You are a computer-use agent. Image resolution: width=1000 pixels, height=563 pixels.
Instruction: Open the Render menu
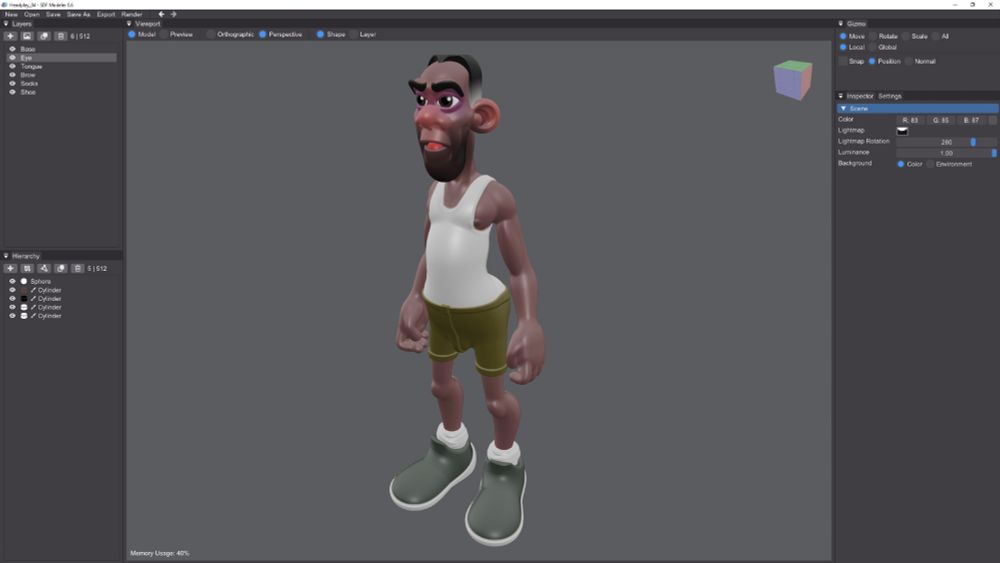point(131,14)
